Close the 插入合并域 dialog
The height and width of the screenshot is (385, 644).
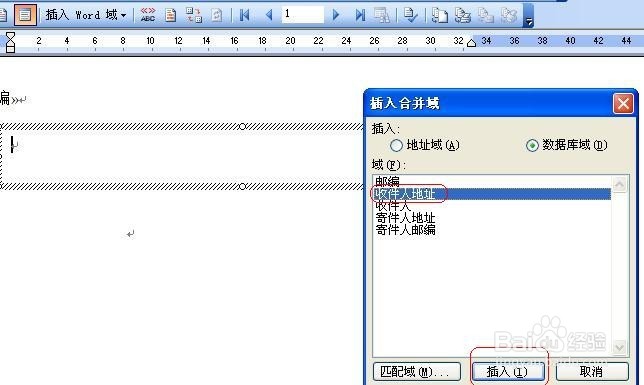coord(623,104)
